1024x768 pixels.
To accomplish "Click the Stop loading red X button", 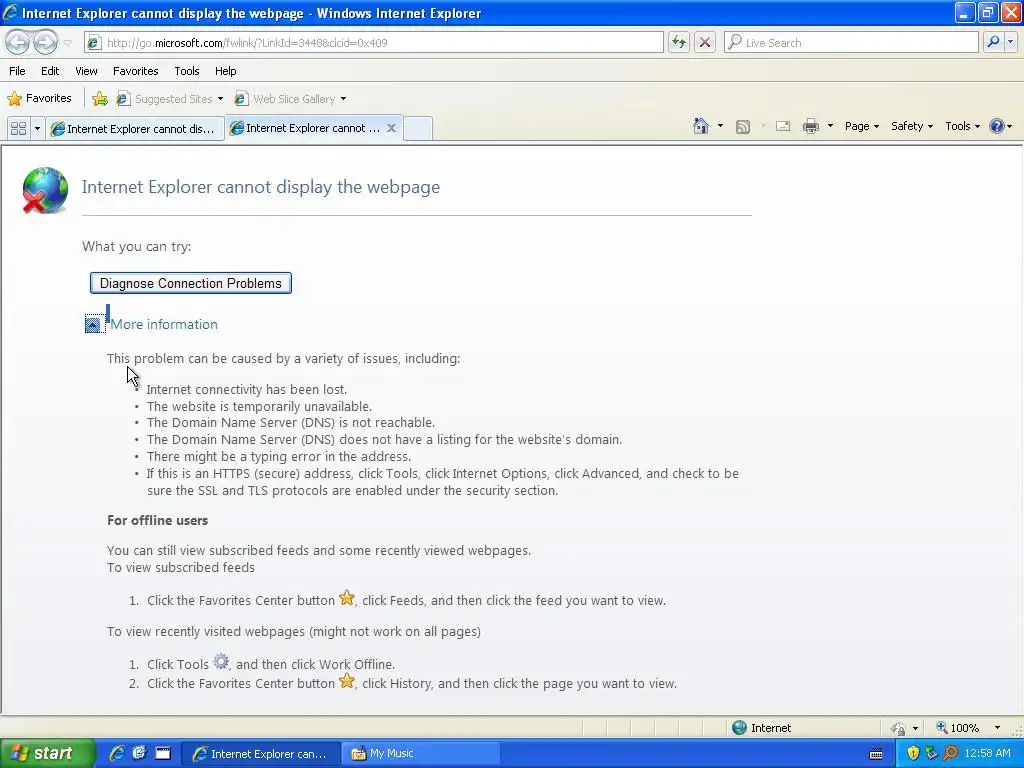I will [705, 42].
